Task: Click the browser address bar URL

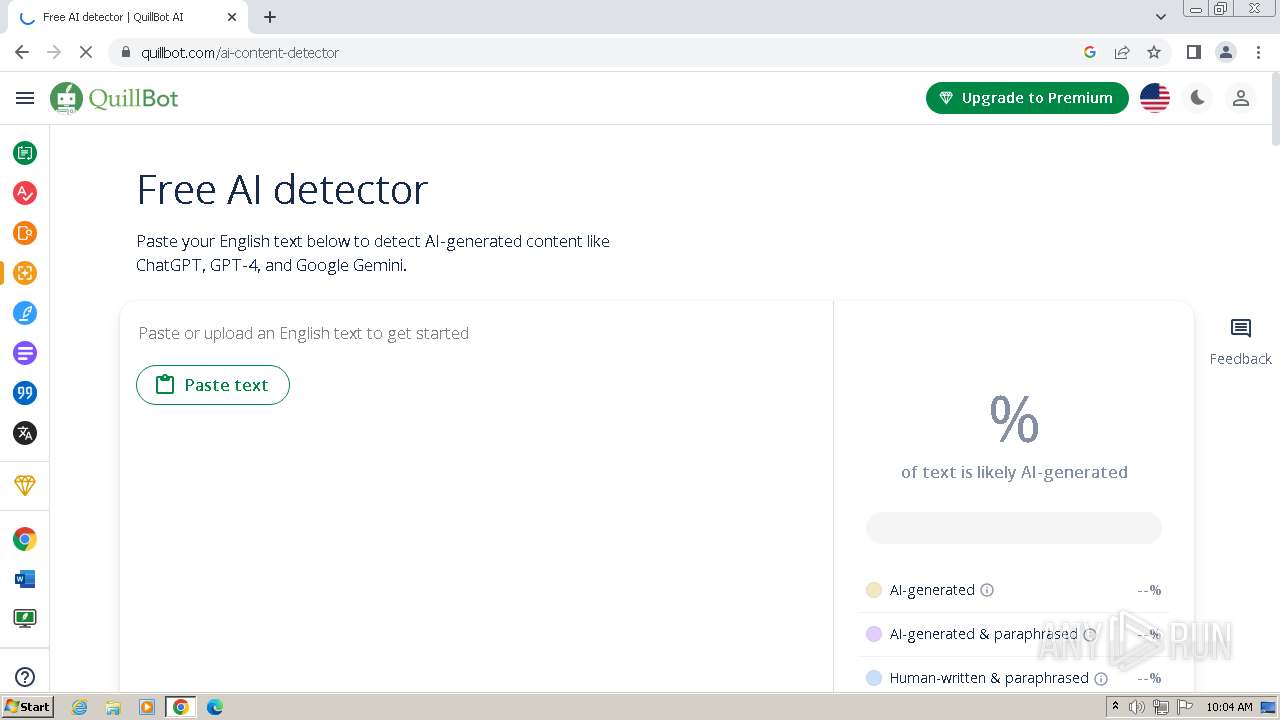Action: 240,52
